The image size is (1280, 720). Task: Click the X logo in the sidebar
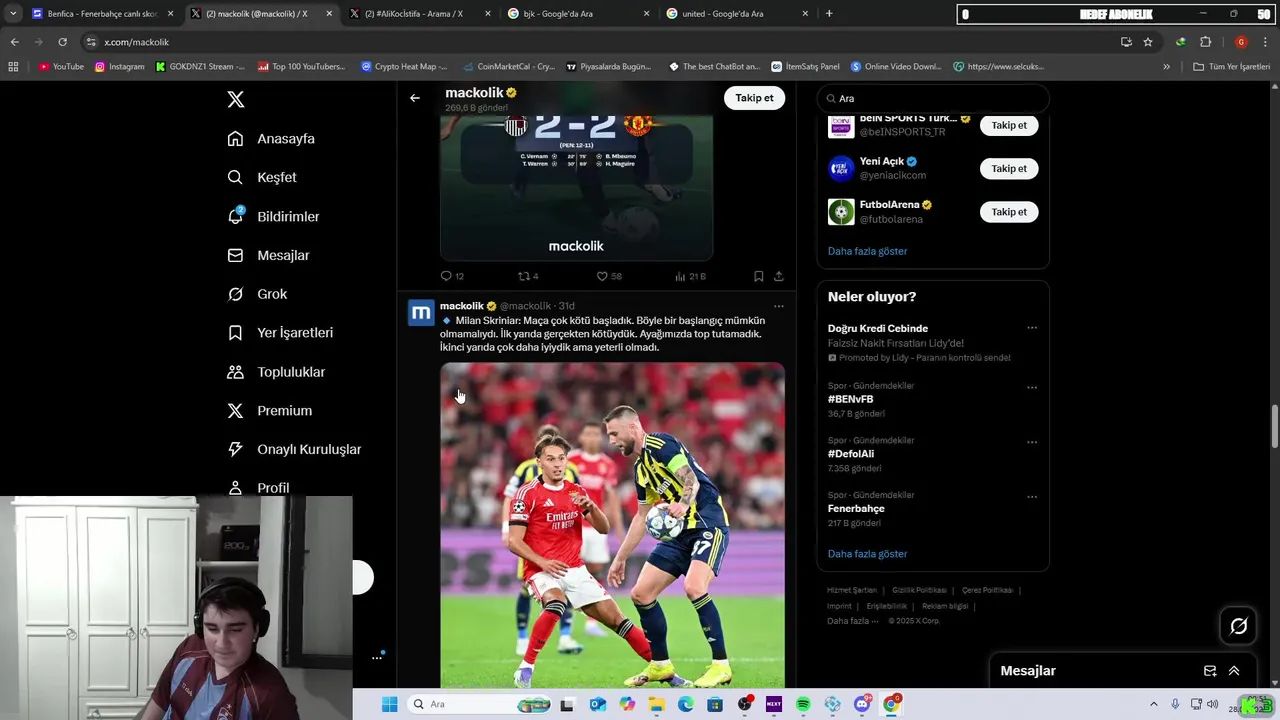click(x=236, y=99)
